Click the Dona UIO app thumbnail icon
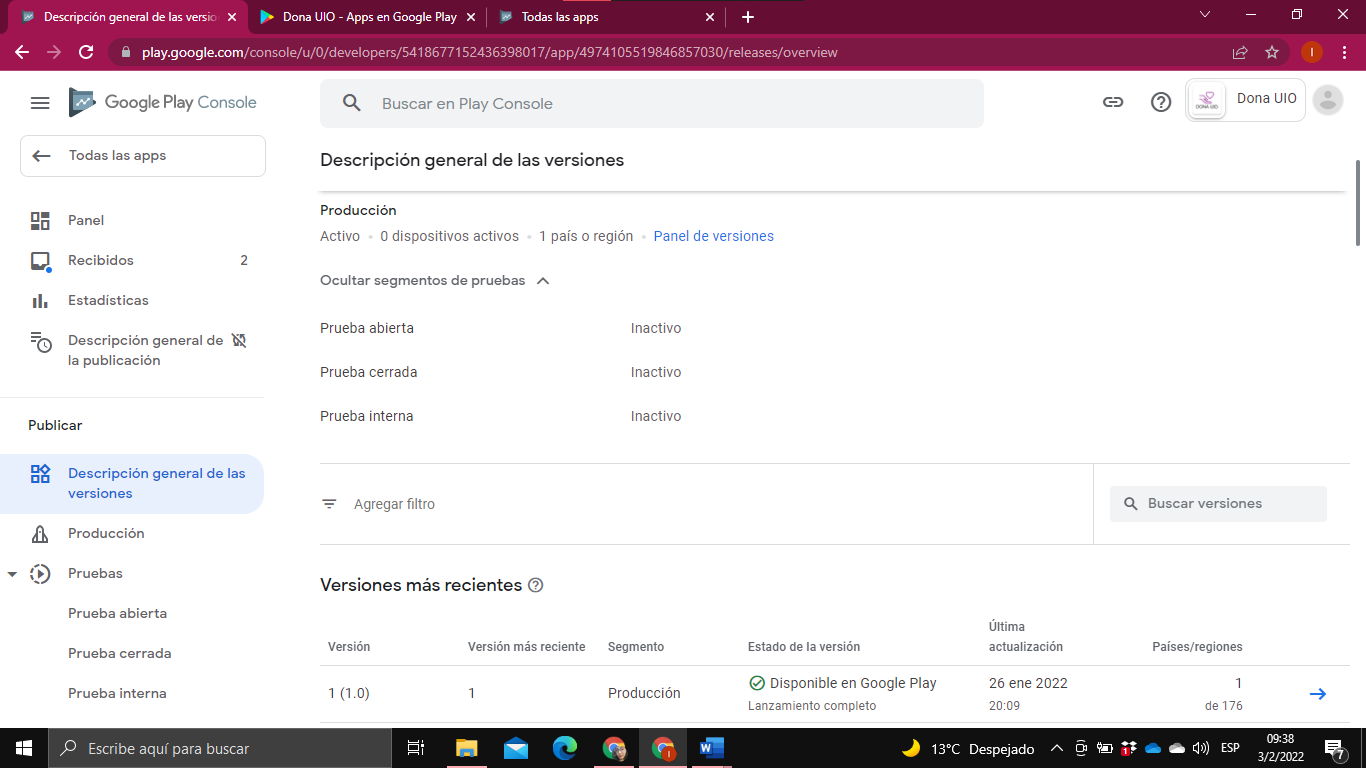 [1206, 99]
